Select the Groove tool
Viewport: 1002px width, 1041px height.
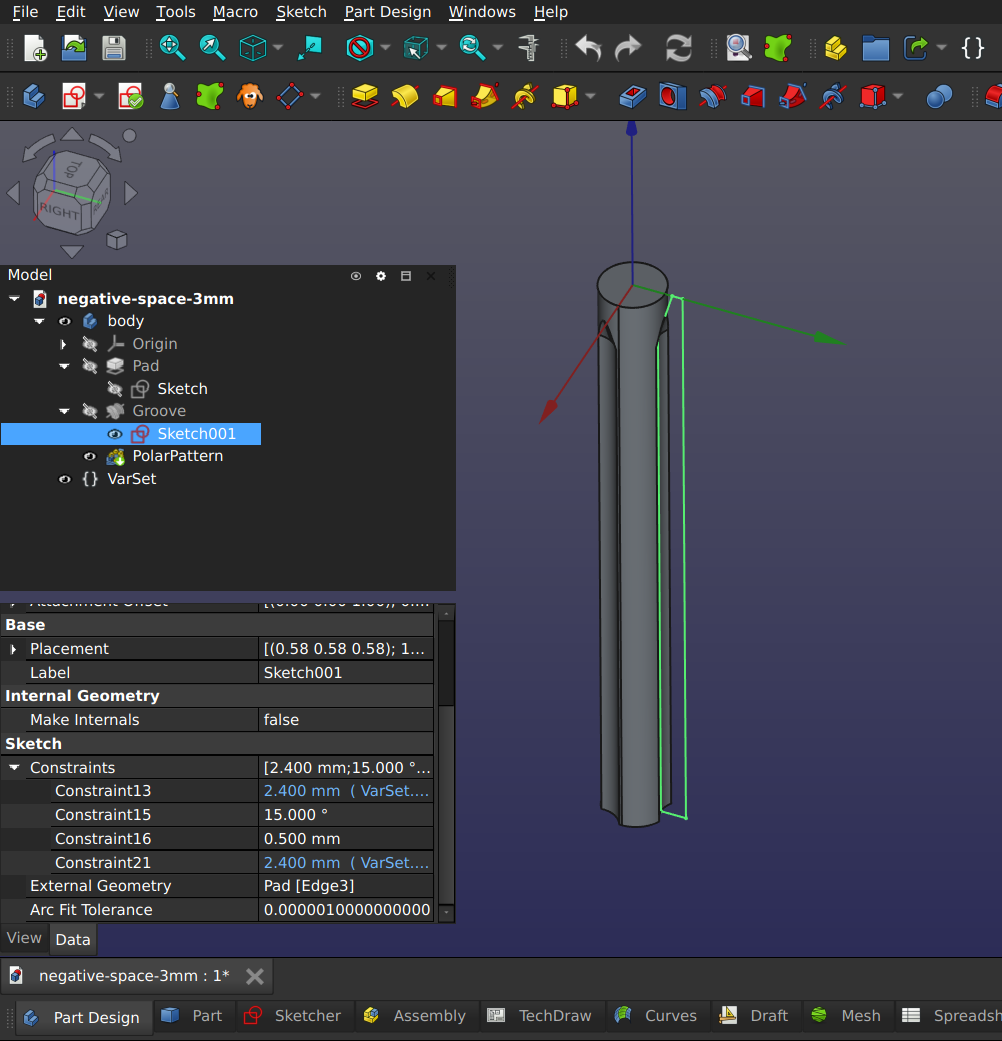(x=712, y=97)
